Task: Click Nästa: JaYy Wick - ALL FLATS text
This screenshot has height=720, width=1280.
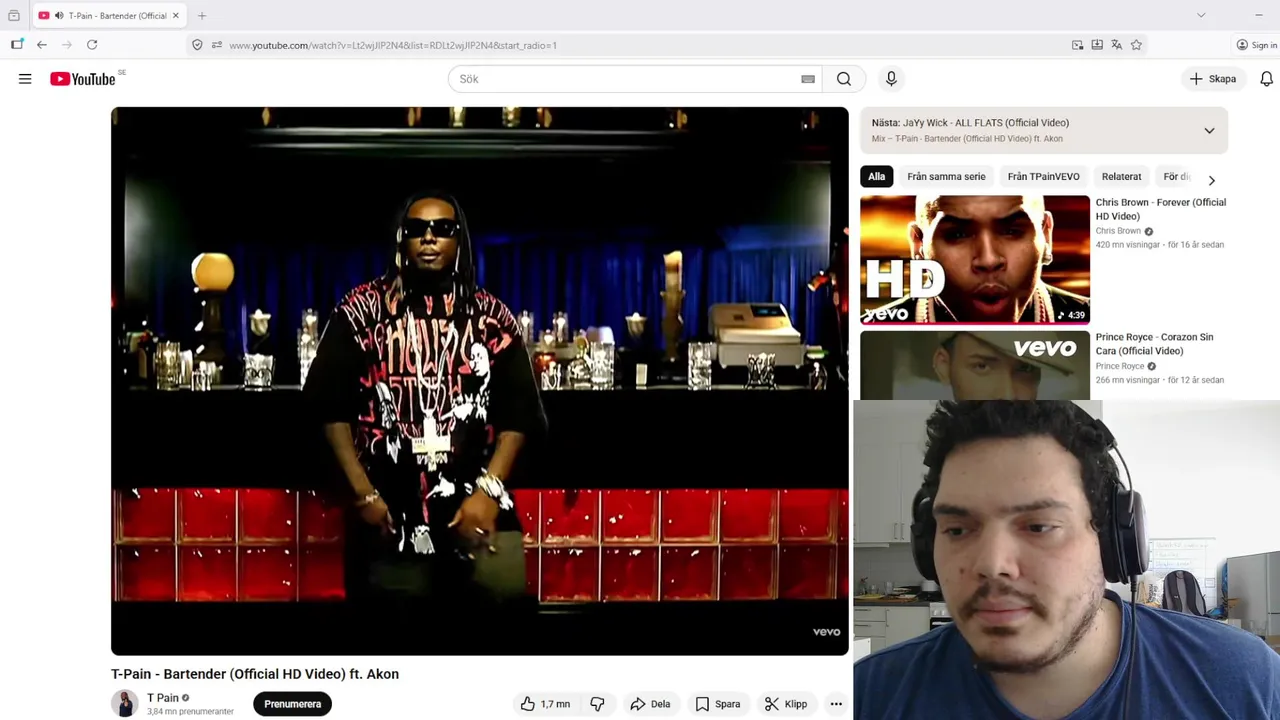Action: [x=970, y=123]
